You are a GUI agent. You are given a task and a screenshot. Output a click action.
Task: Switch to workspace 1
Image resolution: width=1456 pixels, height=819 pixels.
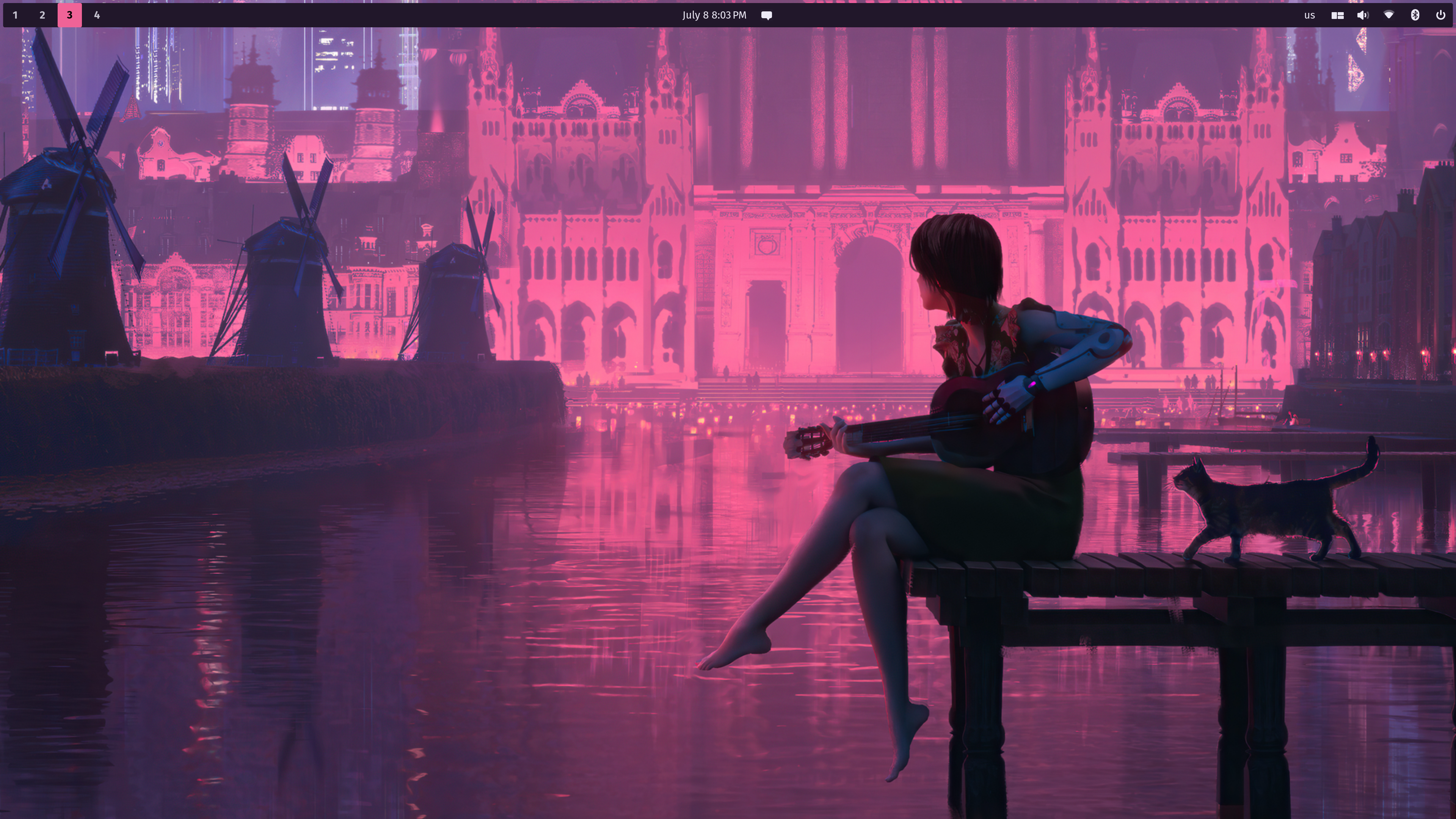coord(15,15)
